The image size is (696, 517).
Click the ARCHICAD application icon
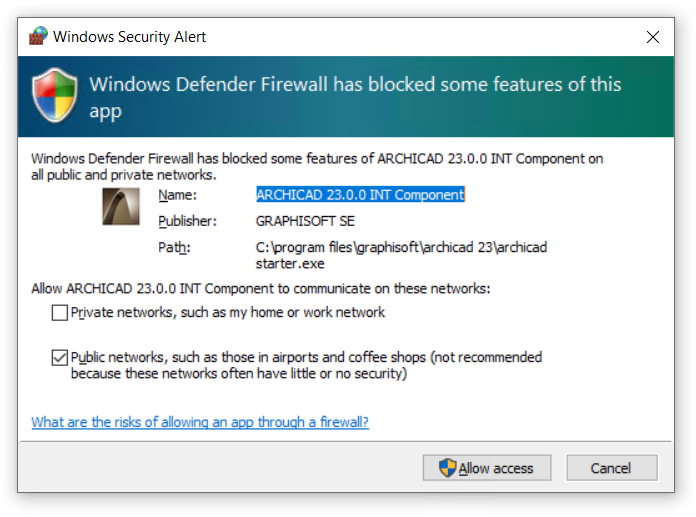pyautogui.click(x=121, y=205)
